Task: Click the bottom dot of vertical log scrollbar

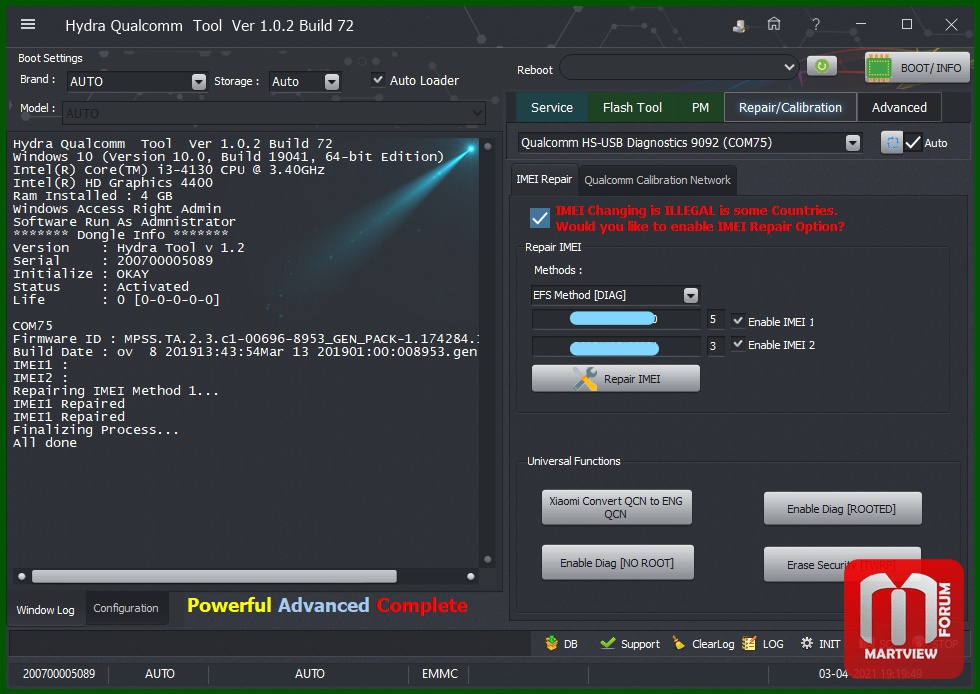Action: 488,560
